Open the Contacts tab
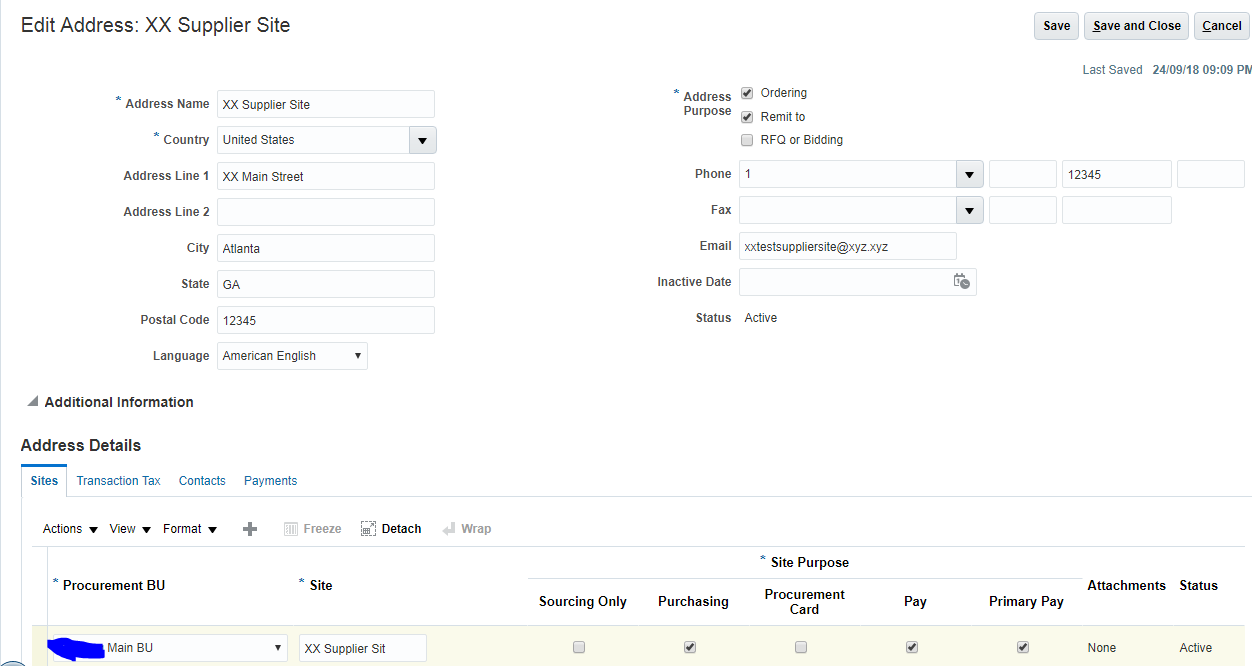The height and width of the screenshot is (666, 1252). coord(202,481)
